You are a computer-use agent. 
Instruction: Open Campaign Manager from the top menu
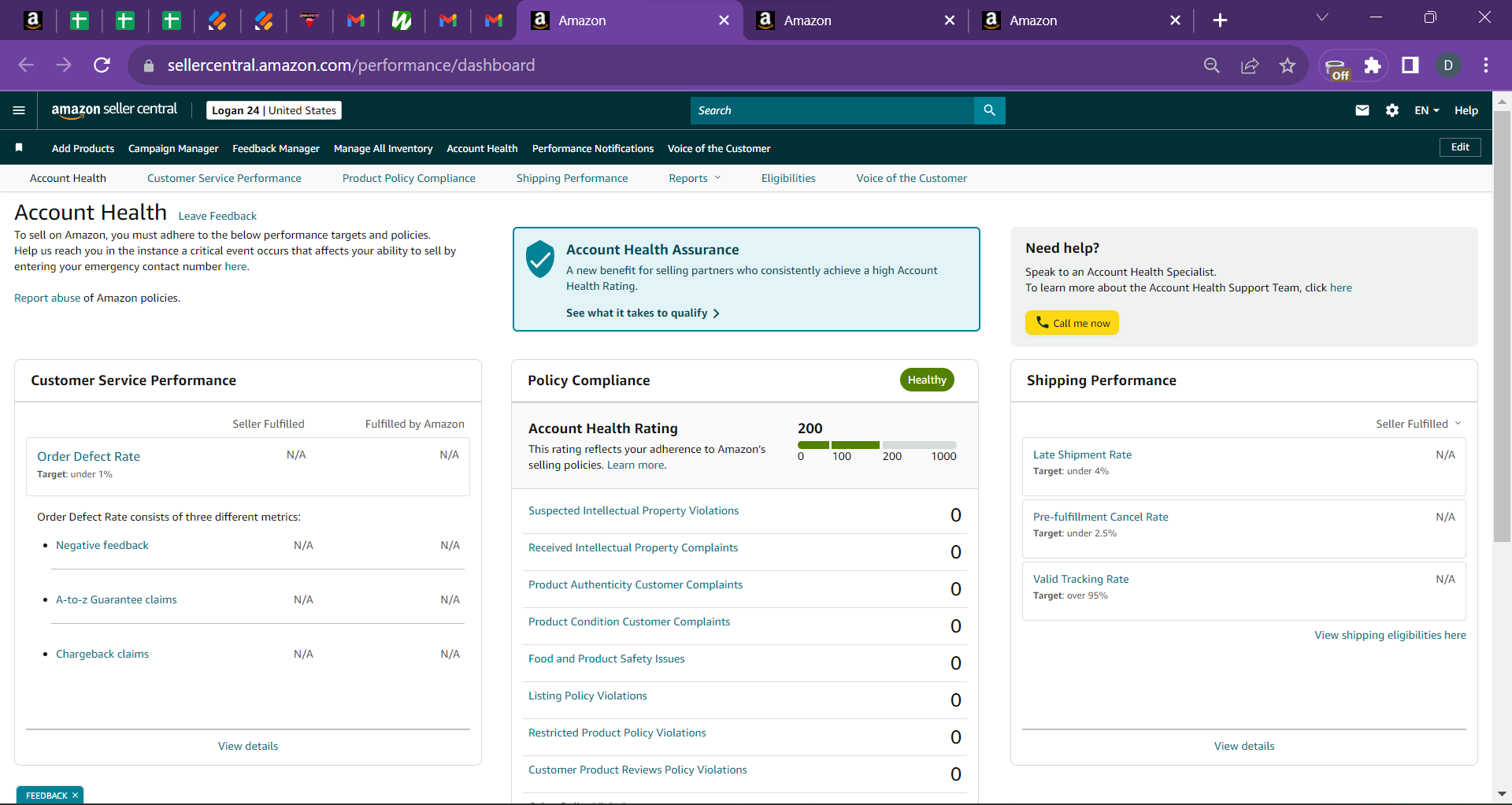point(173,148)
